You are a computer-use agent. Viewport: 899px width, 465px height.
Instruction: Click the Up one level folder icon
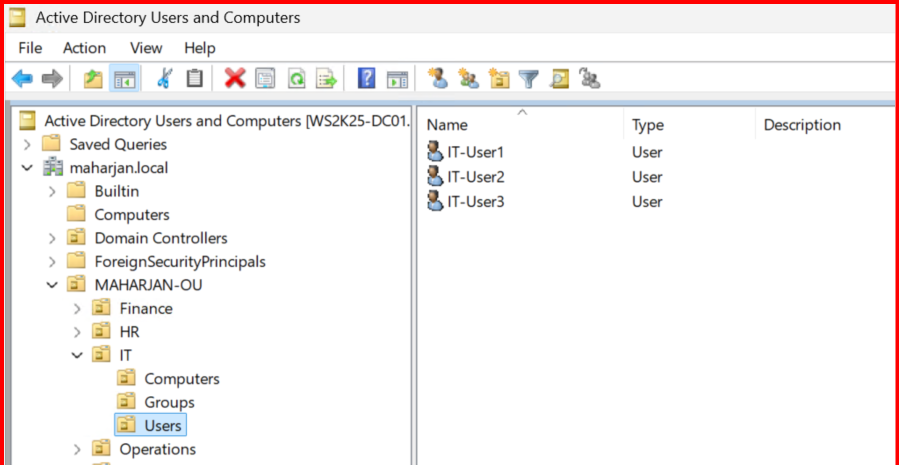click(93, 79)
